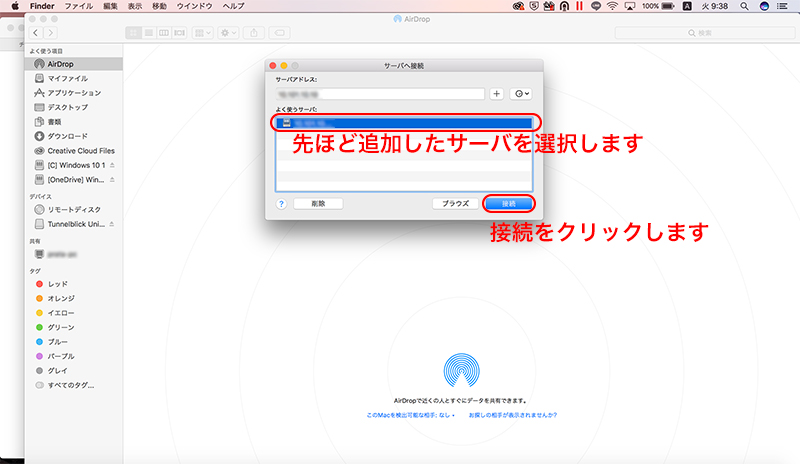Screen dimensions: 800x464
Task: Open the このMacを検出可能な相手 dropdown link
Action: (411, 415)
